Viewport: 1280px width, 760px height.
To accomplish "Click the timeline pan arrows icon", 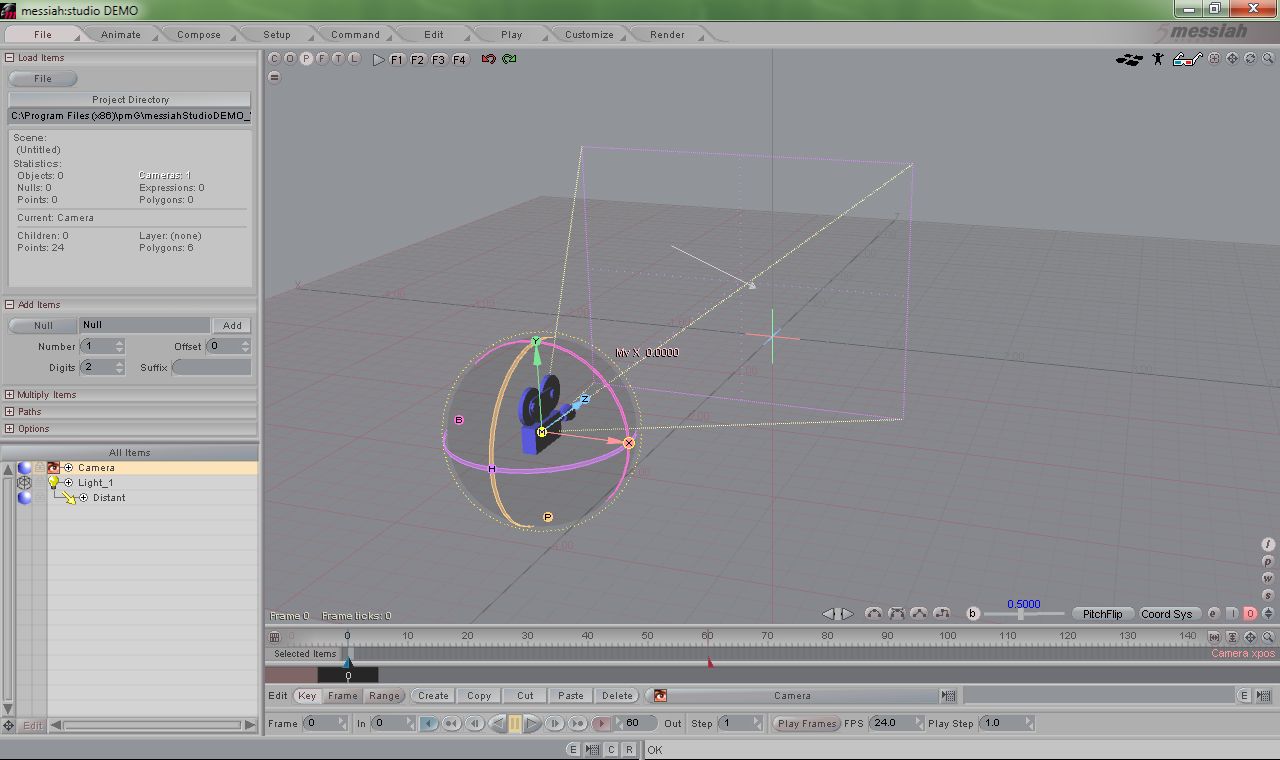I will click(x=1250, y=637).
